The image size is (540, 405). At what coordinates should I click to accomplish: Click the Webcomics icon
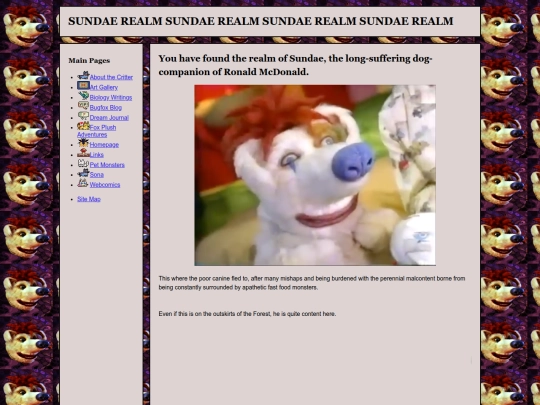[x=83, y=183]
